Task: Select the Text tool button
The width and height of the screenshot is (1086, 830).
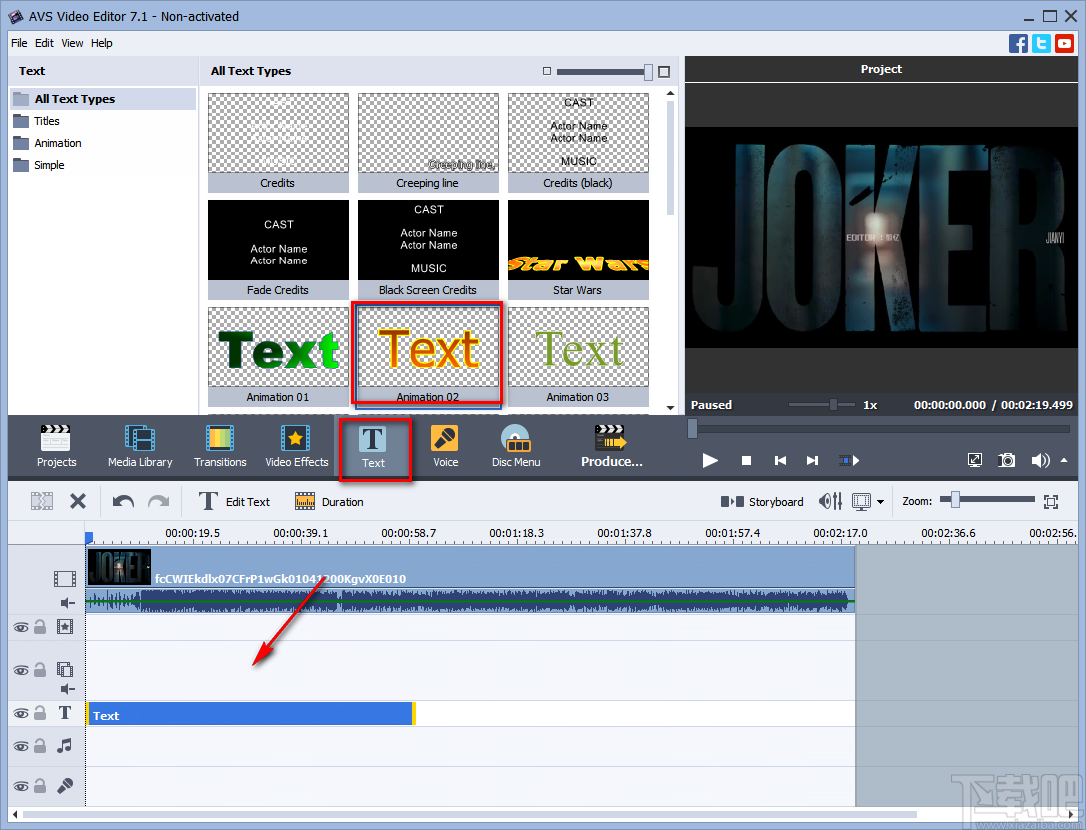Action: (373, 448)
